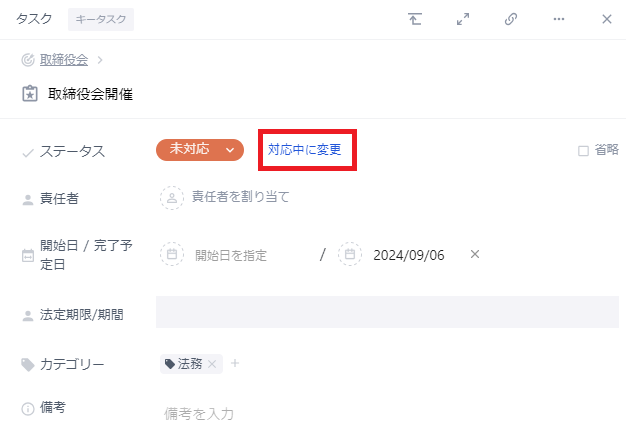Open the 未対応 status dropdown
Screen dimensions: 626x436
(x=200, y=150)
